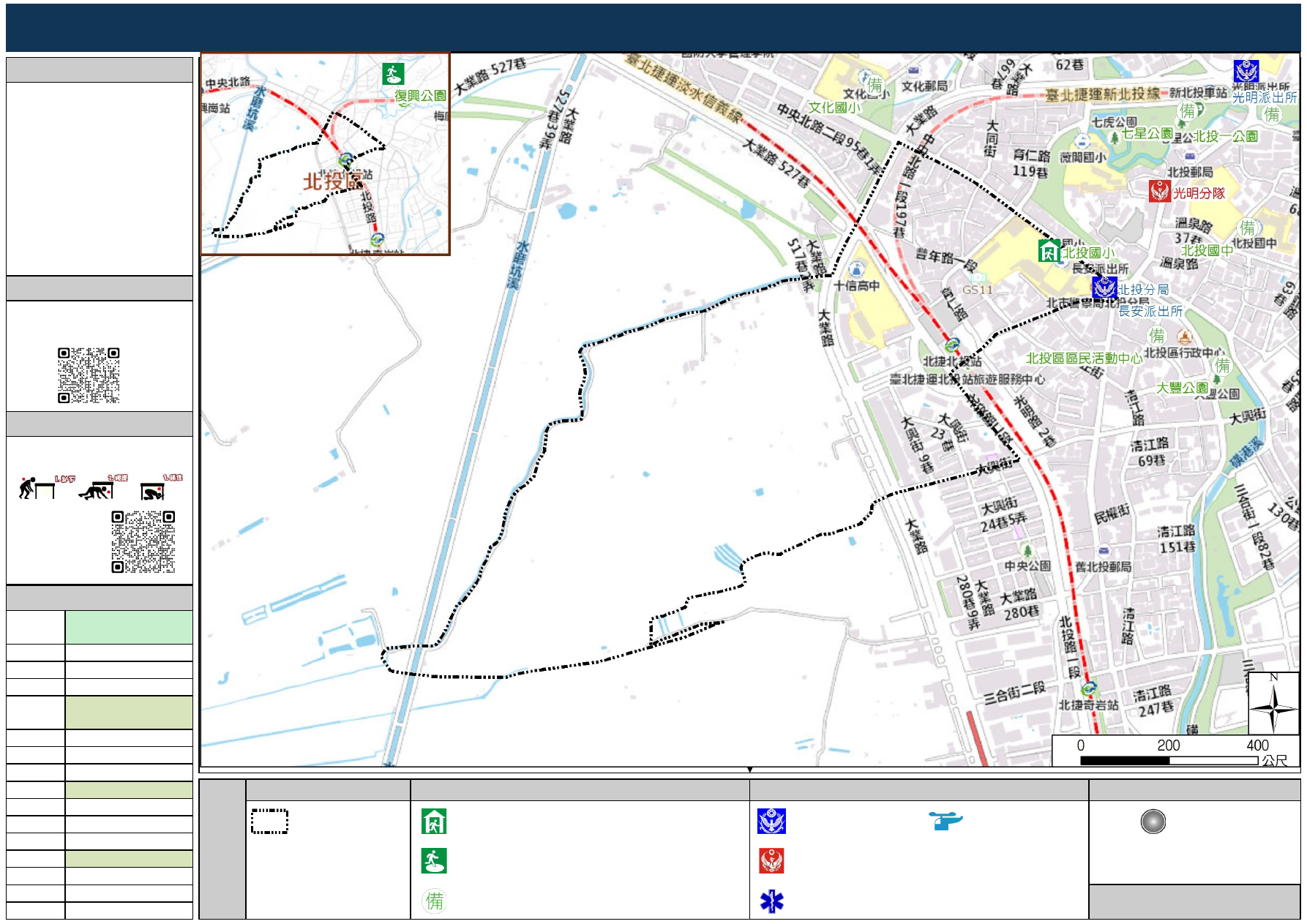Viewport: 1307px width, 924px height.
Task: Click the 舊北投郵局 label
Action: [1103, 567]
